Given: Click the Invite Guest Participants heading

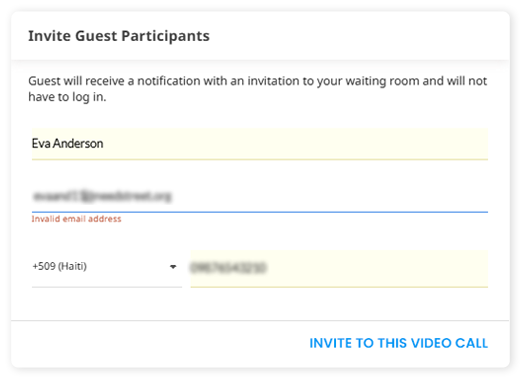Looking at the screenshot, I should pyautogui.click(x=119, y=36).
